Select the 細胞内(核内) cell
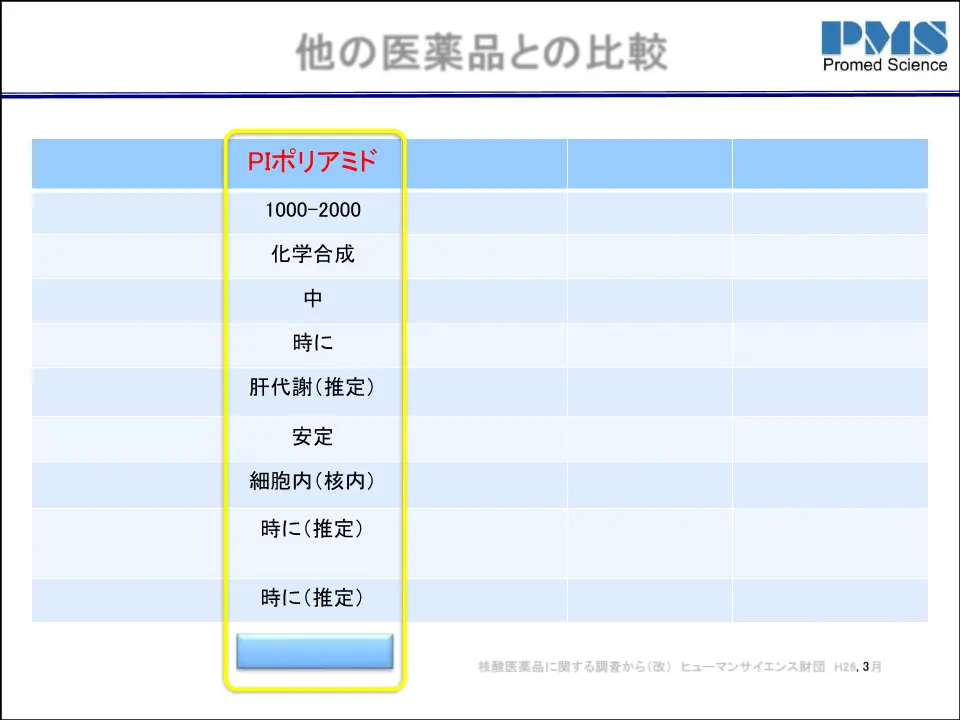This screenshot has height=720, width=960. [313, 482]
